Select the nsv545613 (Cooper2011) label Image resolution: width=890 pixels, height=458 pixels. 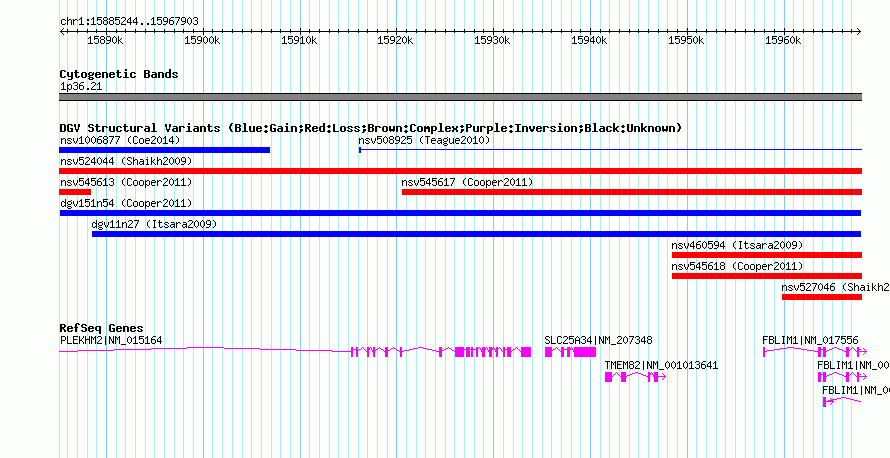(126, 182)
